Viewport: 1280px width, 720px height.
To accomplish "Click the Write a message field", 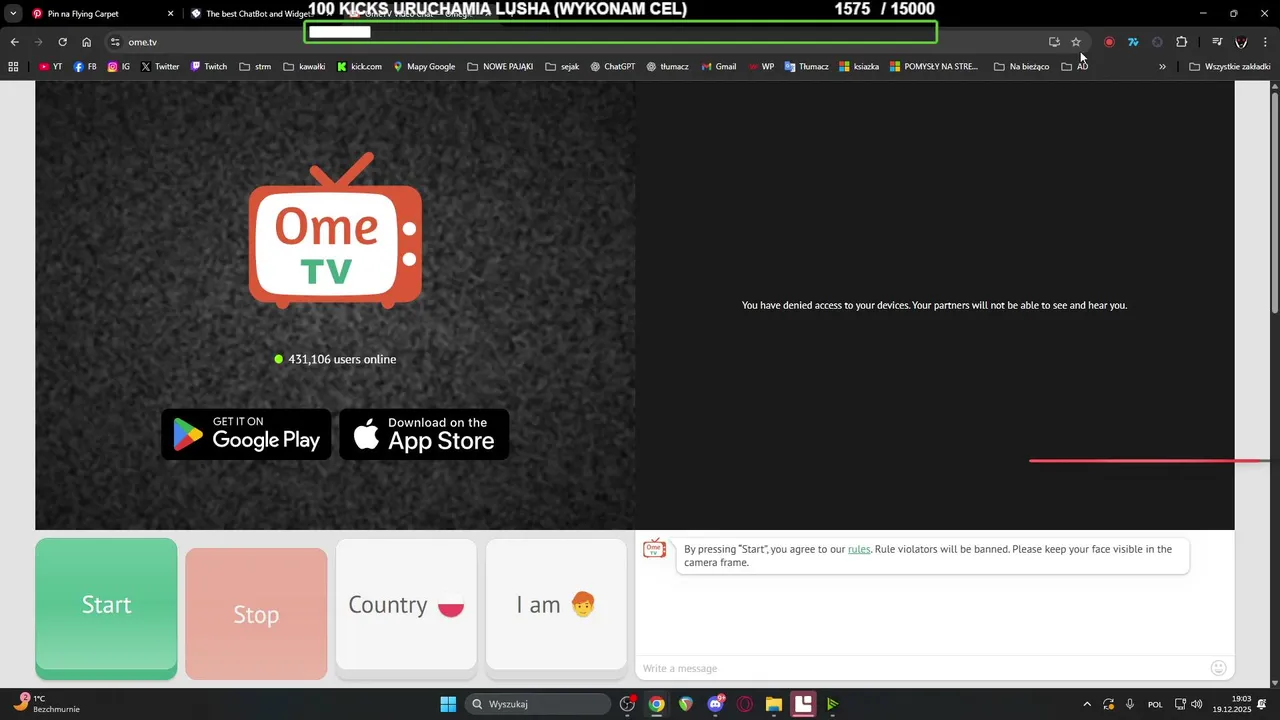I will 920,668.
